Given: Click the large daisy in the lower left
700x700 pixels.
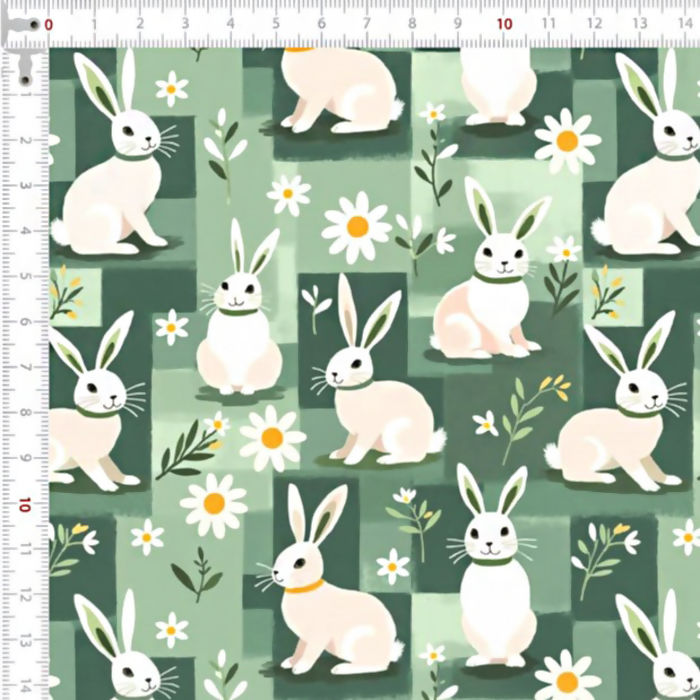Looking at the screenshot, I should coord(214,503).
